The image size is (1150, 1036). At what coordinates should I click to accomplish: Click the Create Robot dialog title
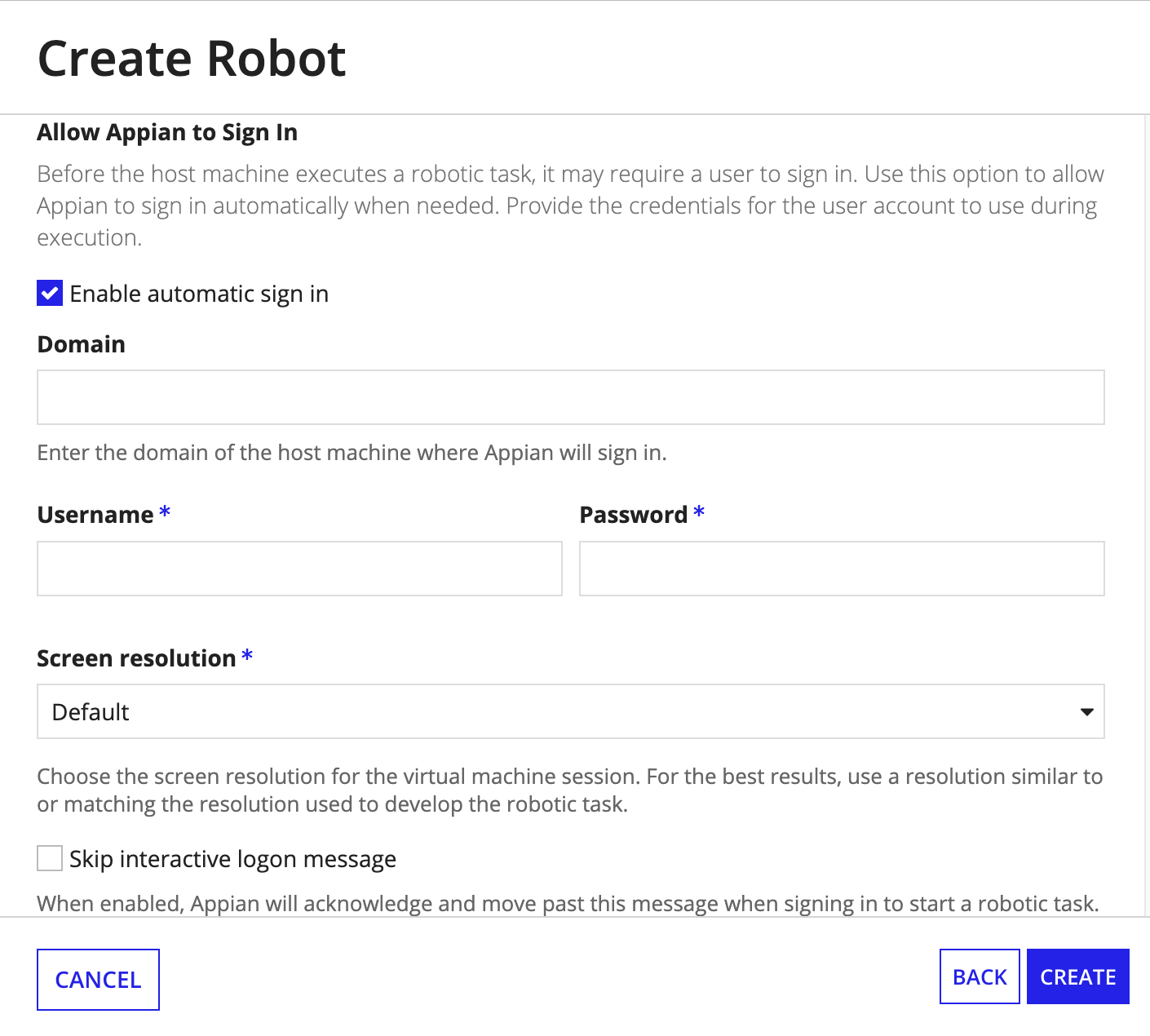point(192,59)
